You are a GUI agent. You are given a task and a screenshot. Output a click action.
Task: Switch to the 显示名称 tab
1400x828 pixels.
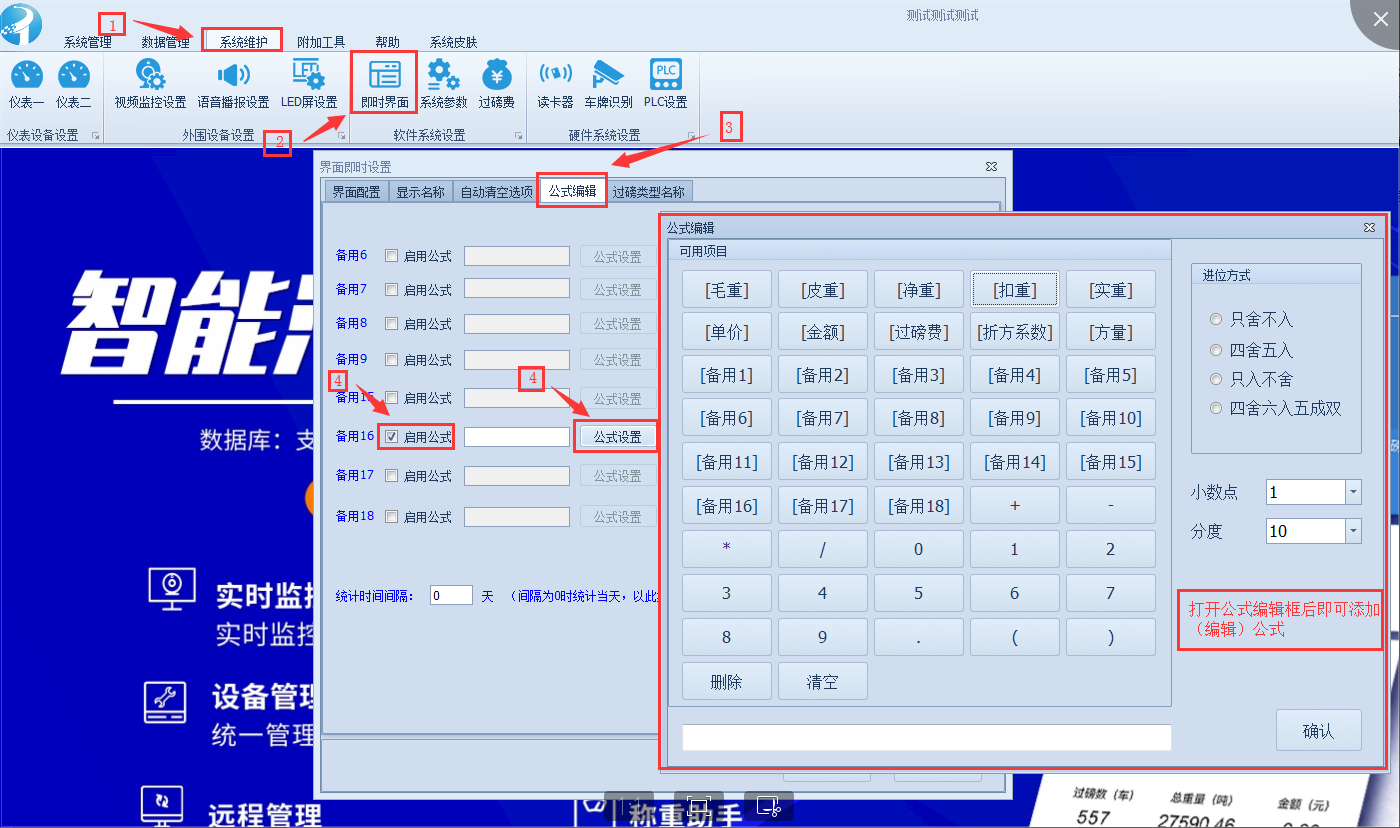[x=420, y=192]
